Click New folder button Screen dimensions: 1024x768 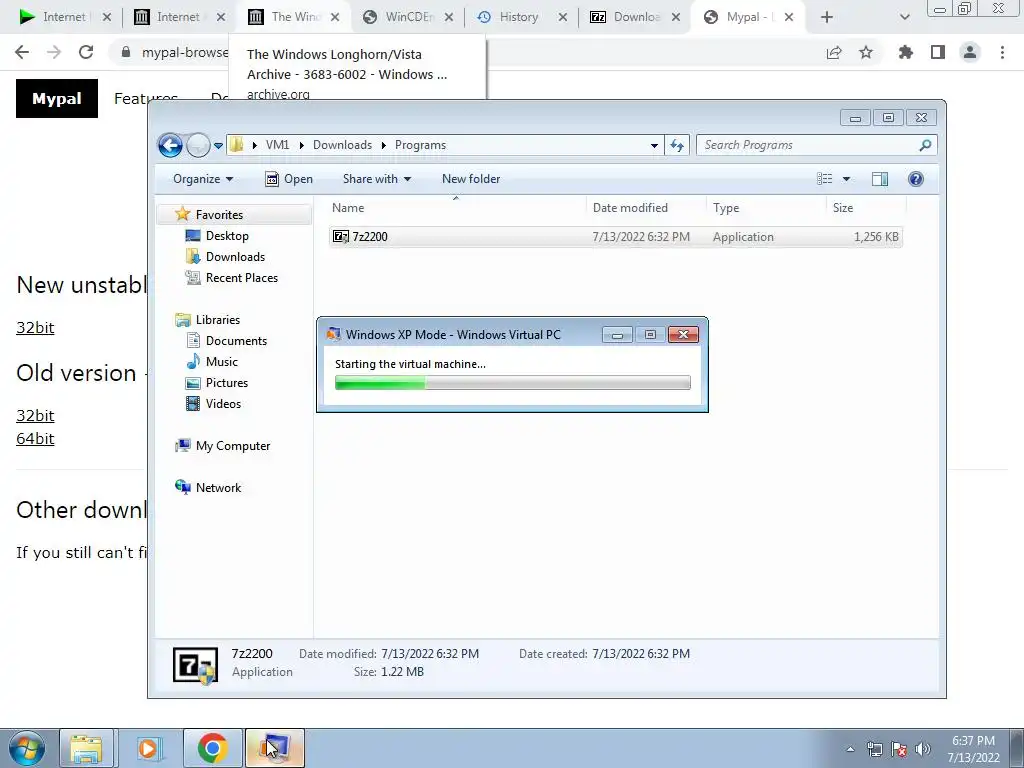[471, 179]
